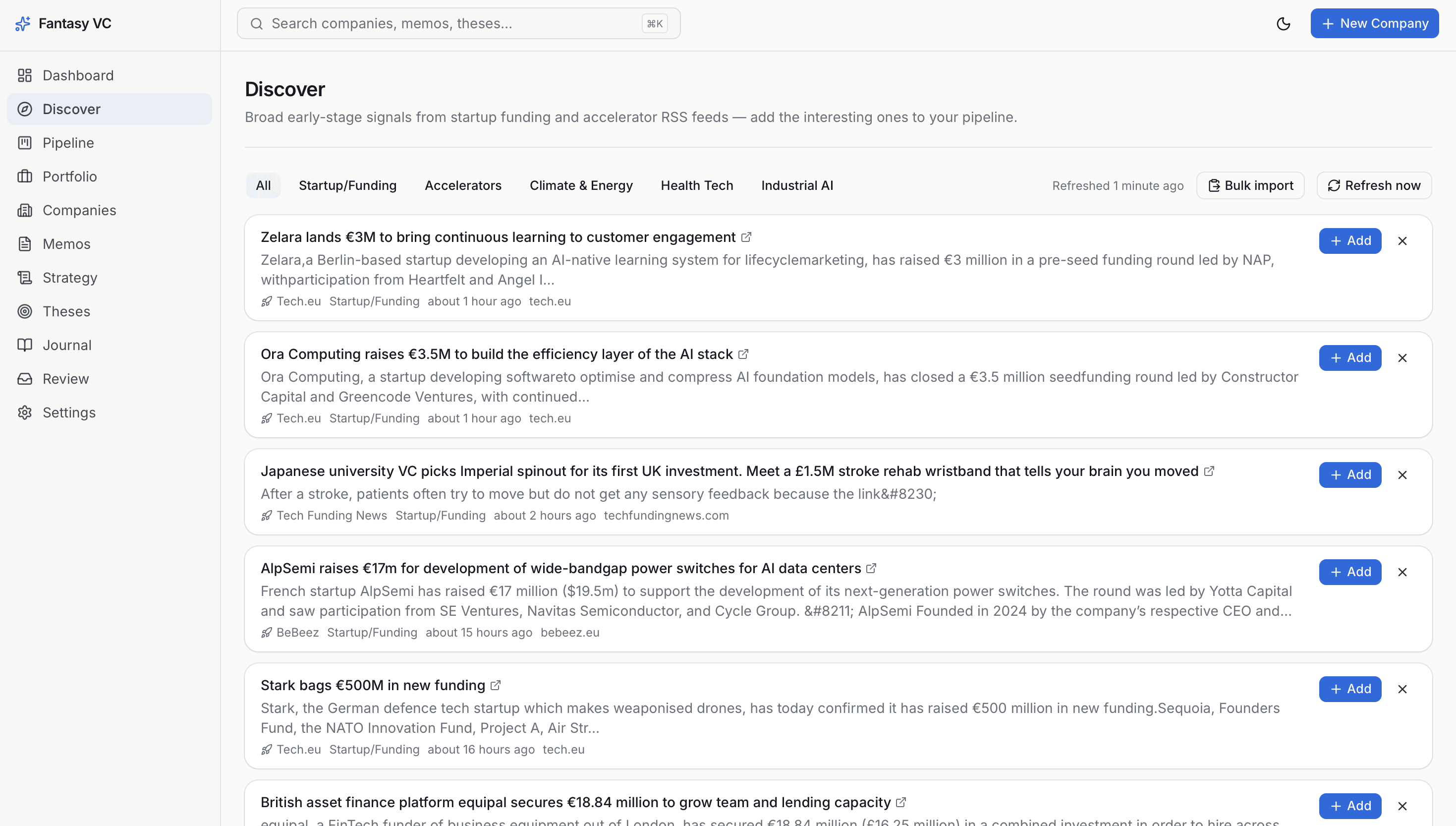Open external link icon for Ora Computing article

(x=743, y=354)
